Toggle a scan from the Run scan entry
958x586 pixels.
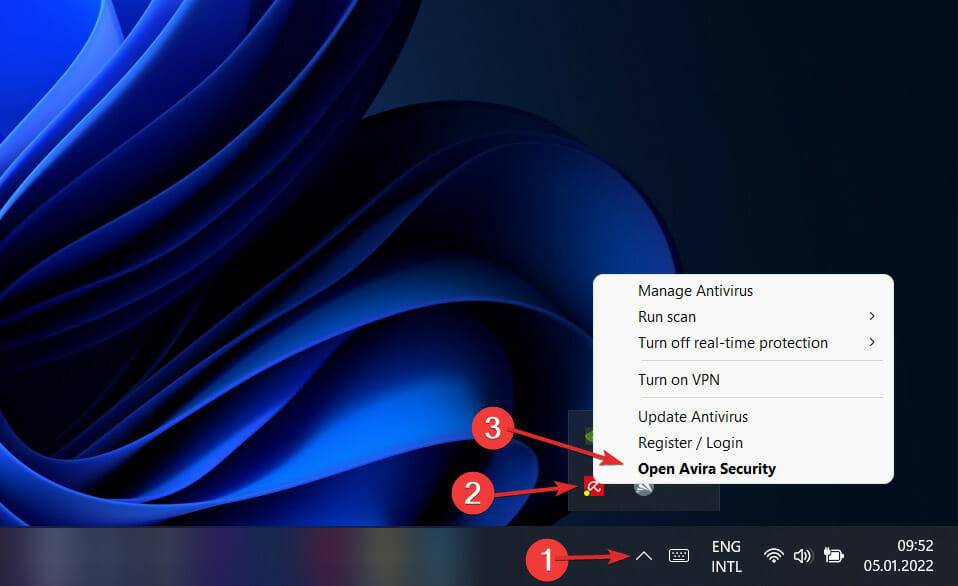click(x=666, y=316)
